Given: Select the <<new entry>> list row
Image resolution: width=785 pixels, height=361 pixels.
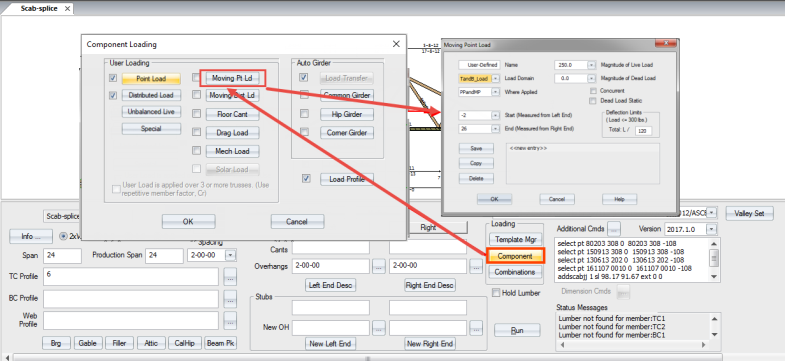Looking at the screenshot, I should [582, 149].
